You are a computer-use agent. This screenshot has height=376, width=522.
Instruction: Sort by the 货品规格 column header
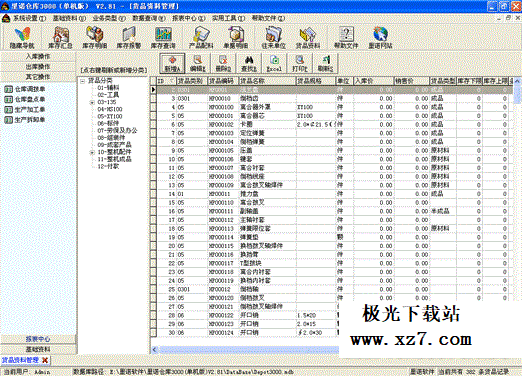pyautogui.click(x=315, y=81)
